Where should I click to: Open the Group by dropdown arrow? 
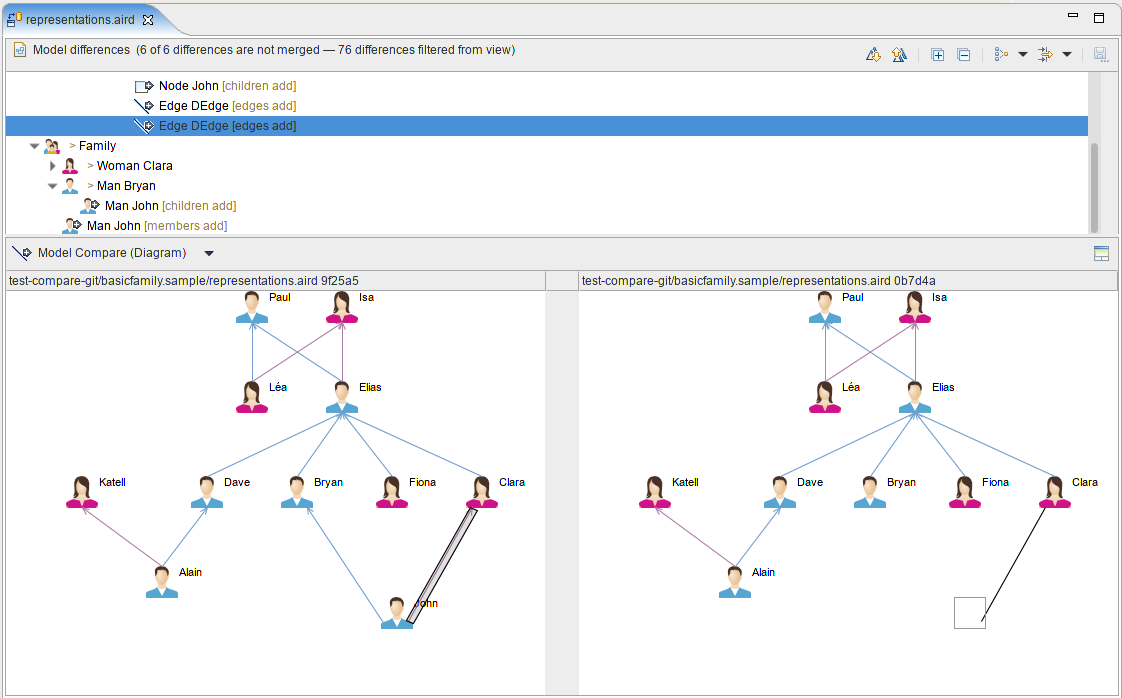(x=1022, y=54)
